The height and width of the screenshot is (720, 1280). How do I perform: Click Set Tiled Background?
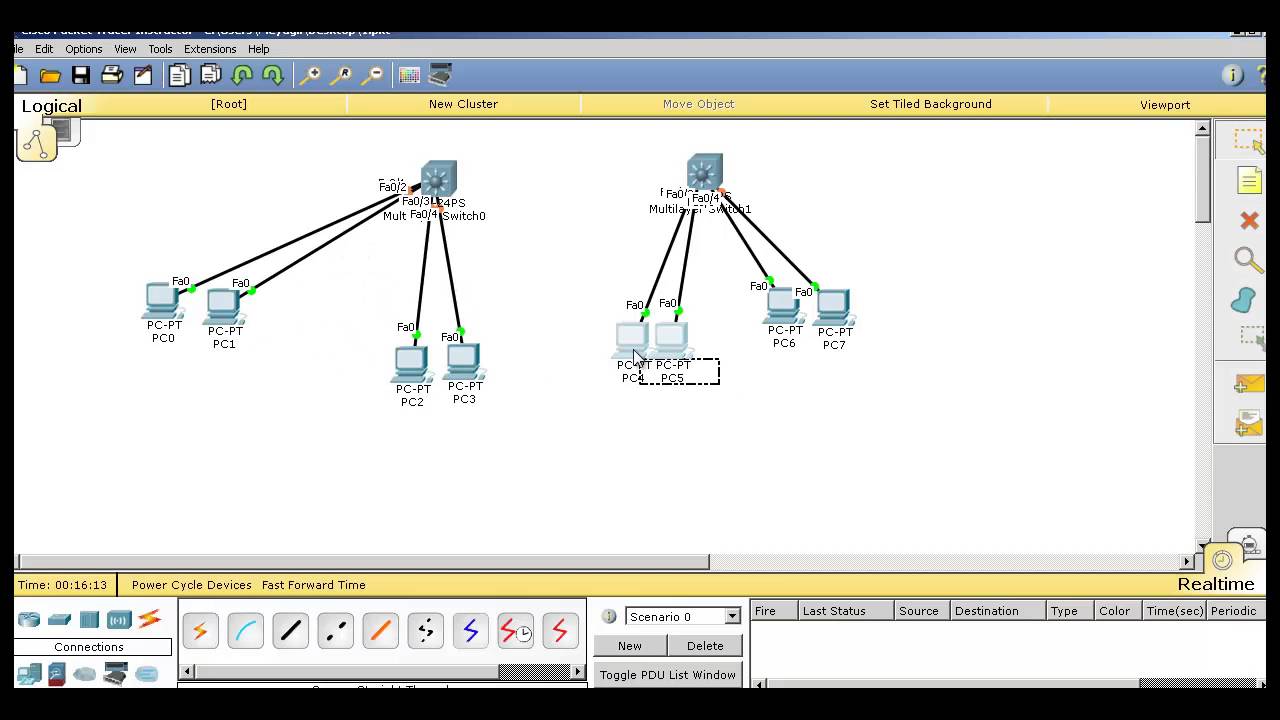(931, 104)
